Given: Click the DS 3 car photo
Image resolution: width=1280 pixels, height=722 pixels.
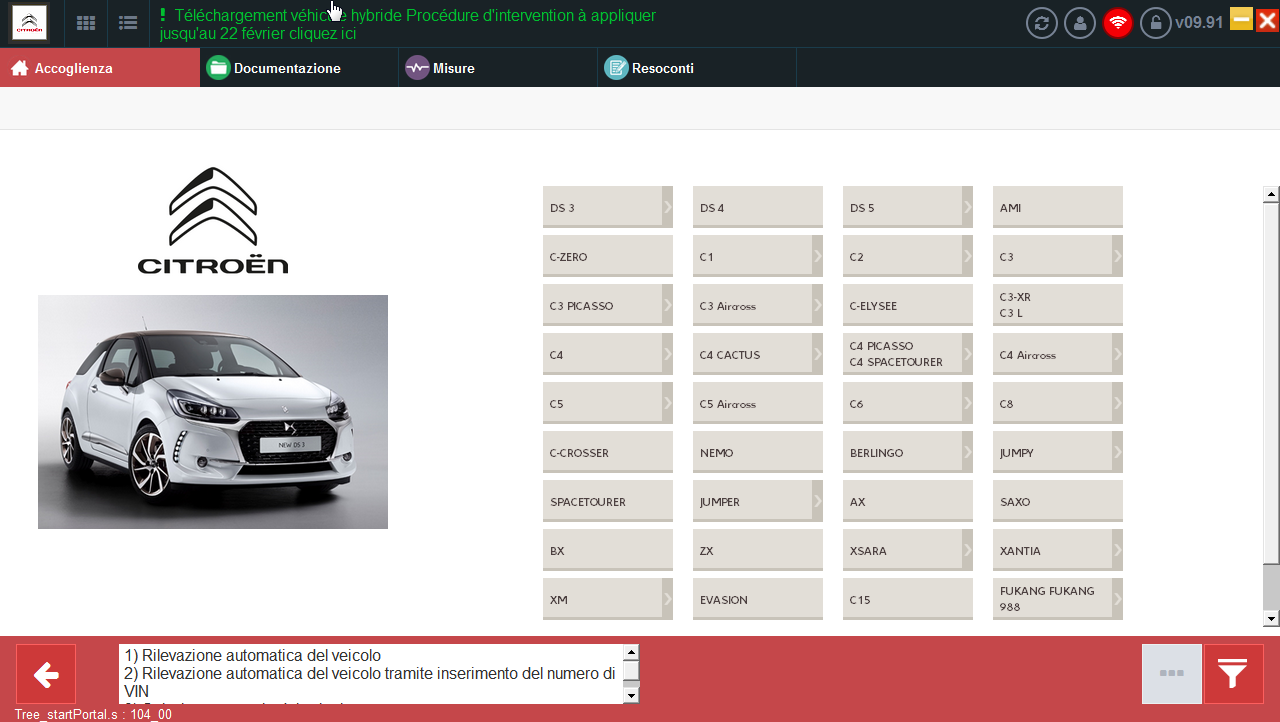Looking at the screenshot, I should click(213, 412).
